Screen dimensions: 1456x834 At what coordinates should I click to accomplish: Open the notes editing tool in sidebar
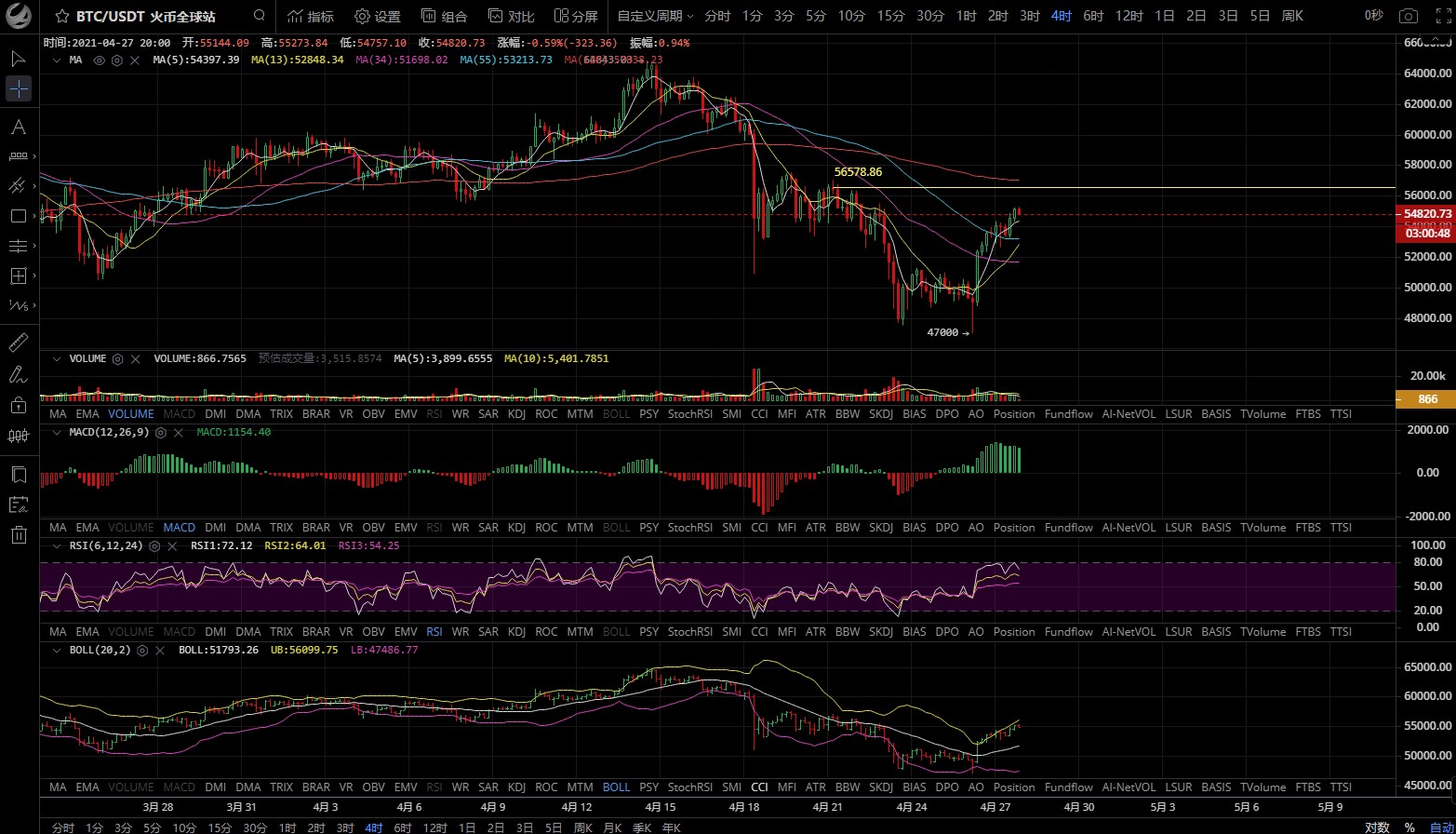(x=19, y=504)
